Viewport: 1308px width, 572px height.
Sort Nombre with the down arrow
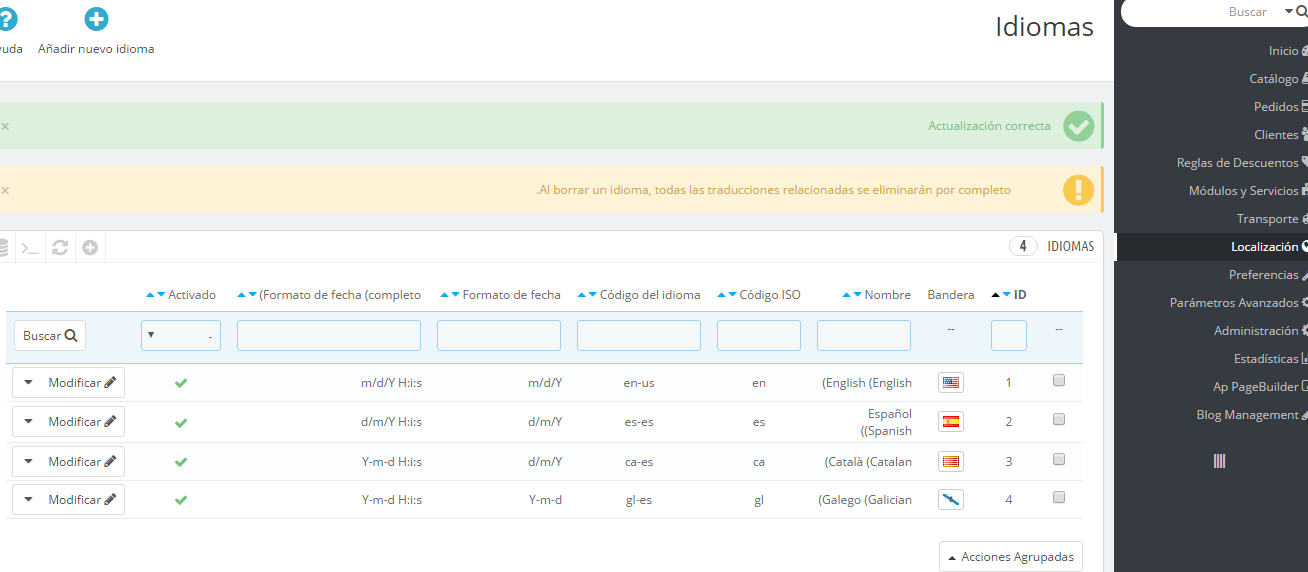click(857, 295)
